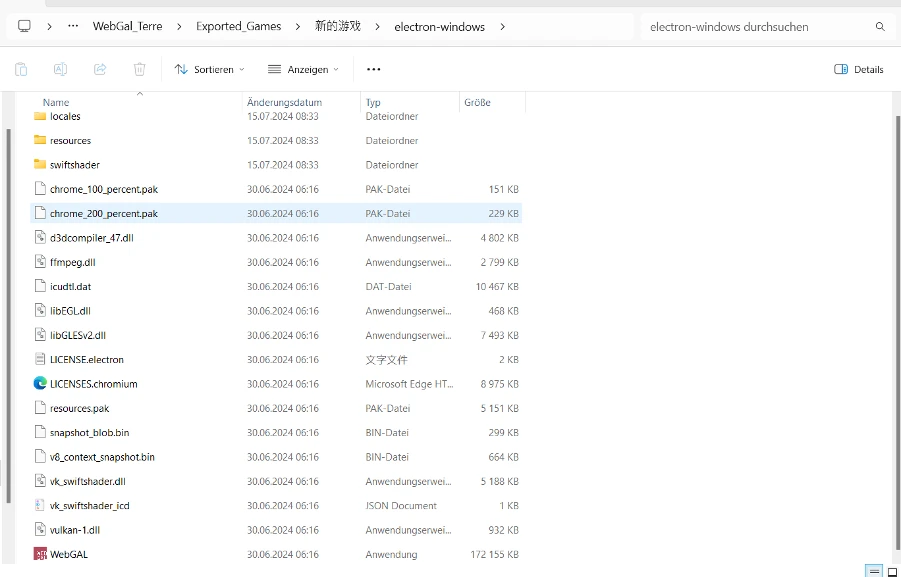Expand chevron after electron-windows breadcrumb
Viewport: 901px width, 577px height.
(502, 27)
